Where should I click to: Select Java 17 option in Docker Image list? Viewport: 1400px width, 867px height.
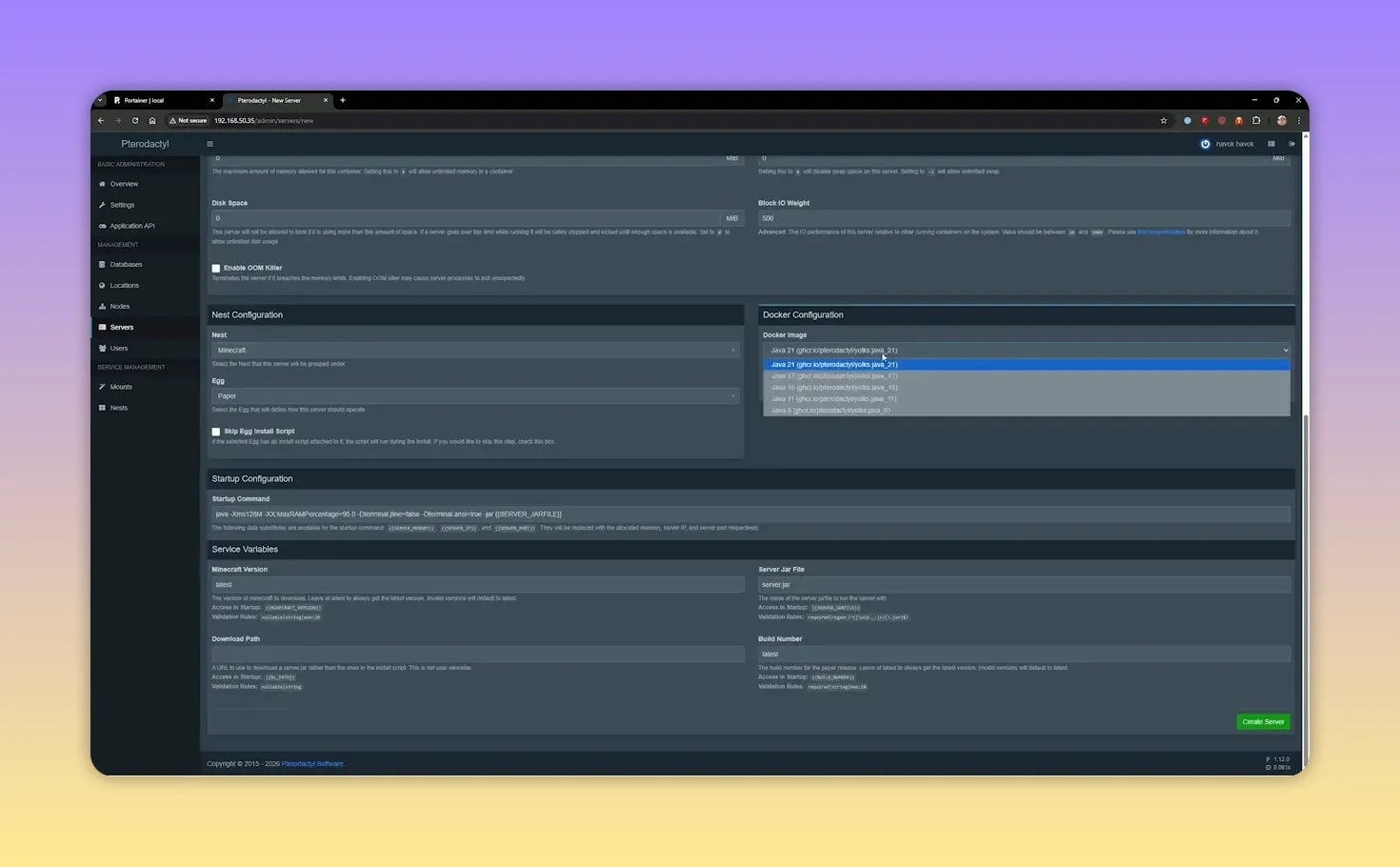click(1027, 375)
